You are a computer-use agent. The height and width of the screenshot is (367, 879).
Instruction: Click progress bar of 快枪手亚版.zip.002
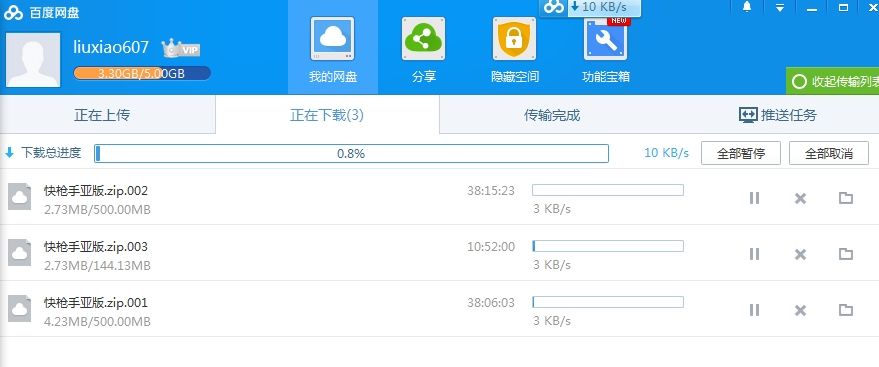coord(608,190)
